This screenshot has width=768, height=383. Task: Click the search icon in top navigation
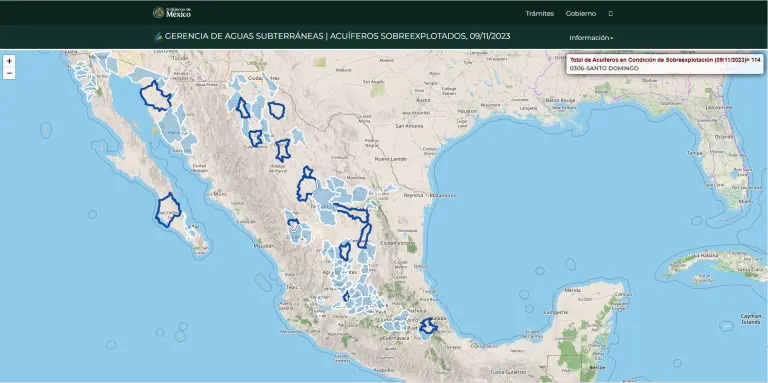click(610, 14)
